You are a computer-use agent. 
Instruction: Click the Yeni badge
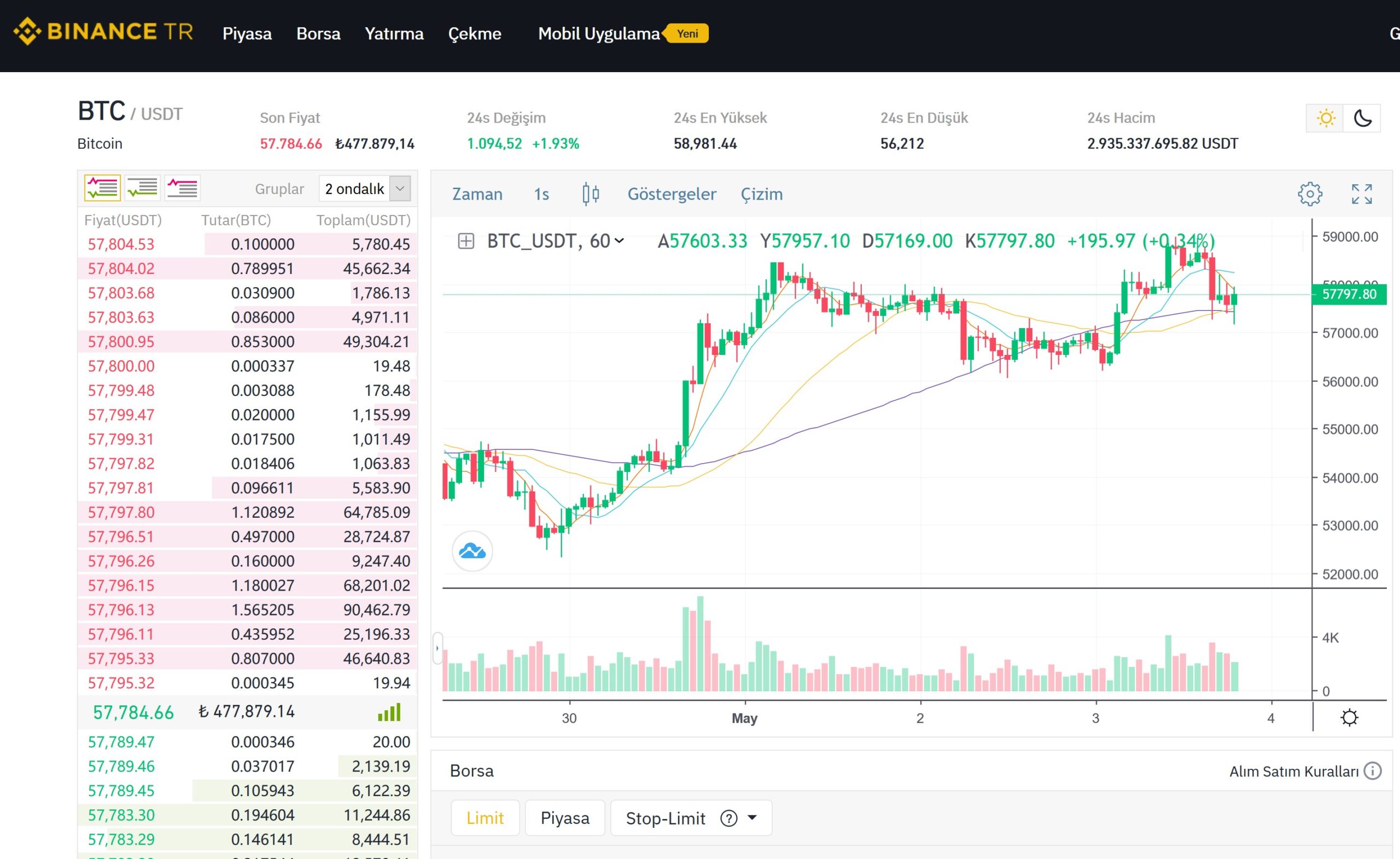pos(687,33)
